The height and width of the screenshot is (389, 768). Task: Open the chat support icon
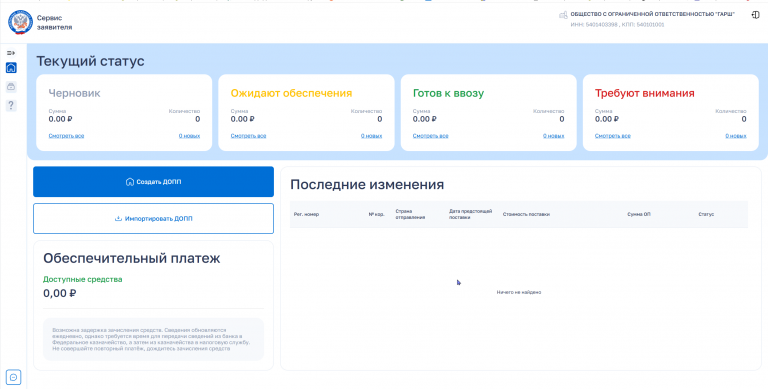(13, 377)
